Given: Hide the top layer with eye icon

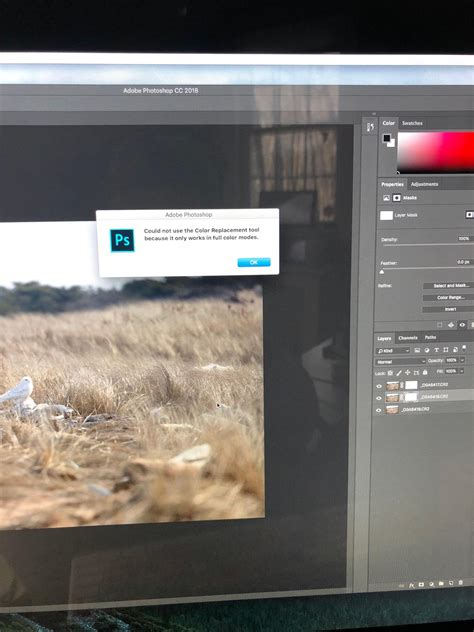Looking at the screenshot, I should [x=379, y=386].
